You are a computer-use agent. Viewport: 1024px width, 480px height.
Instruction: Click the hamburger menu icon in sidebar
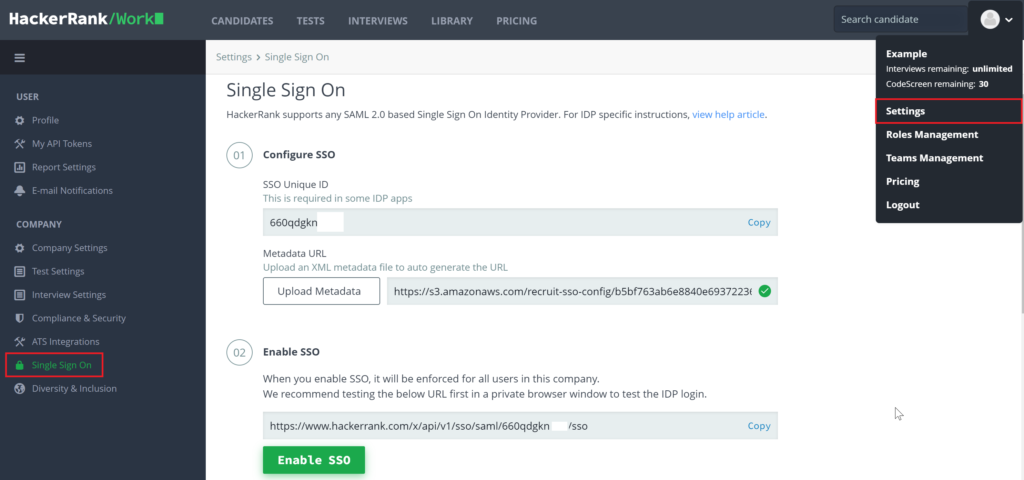point(19,58)
